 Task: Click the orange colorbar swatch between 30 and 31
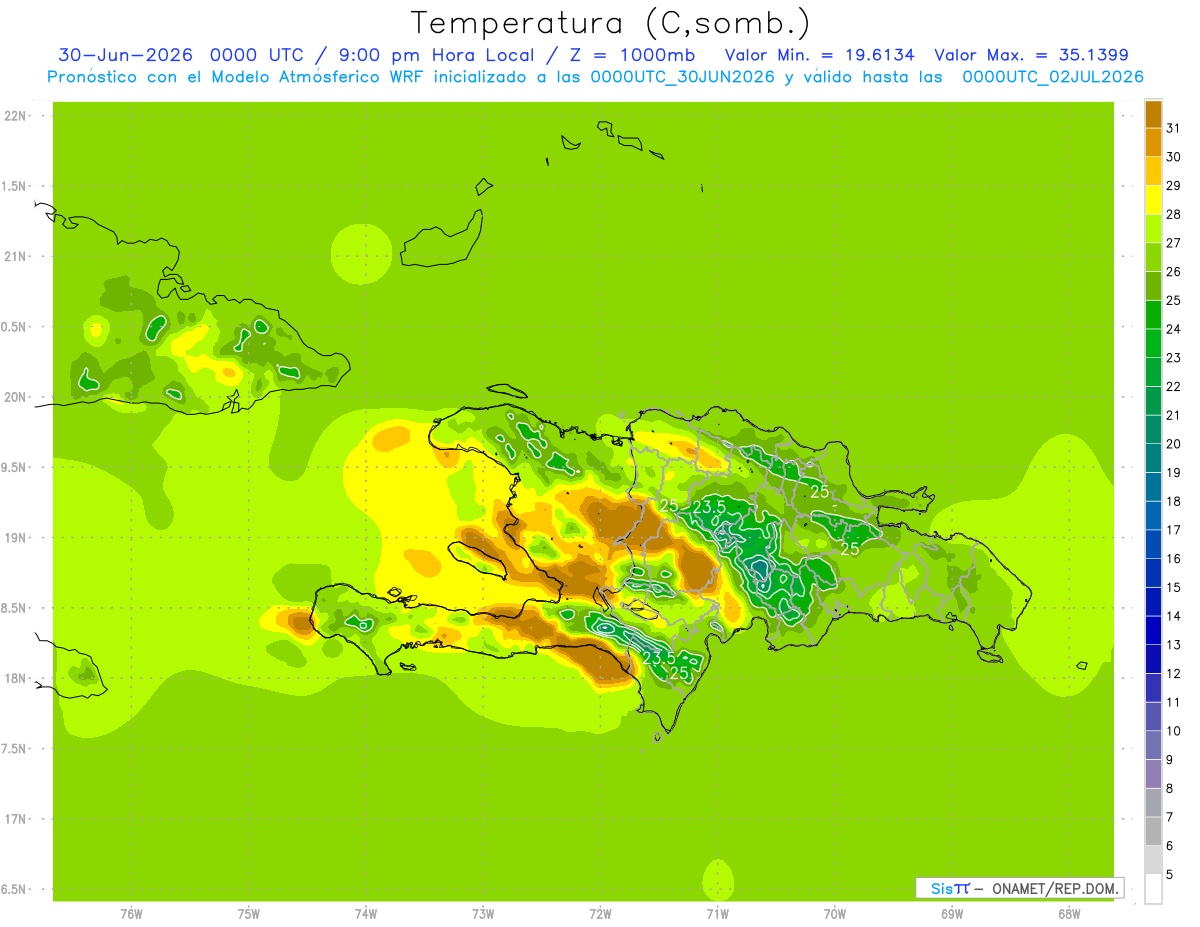tap(1153, 142)
